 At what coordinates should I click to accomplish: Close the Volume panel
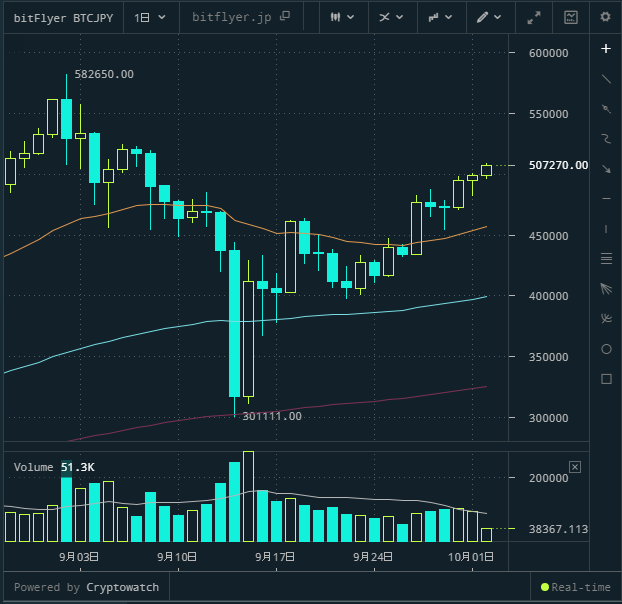click(575, 467)
